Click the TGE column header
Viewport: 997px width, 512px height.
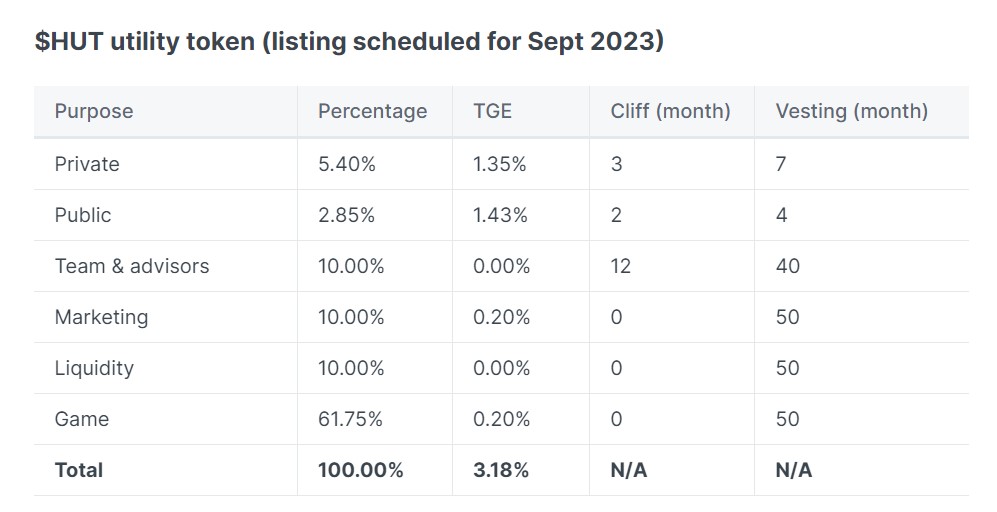pyautogui.click(x=493, y=111)
